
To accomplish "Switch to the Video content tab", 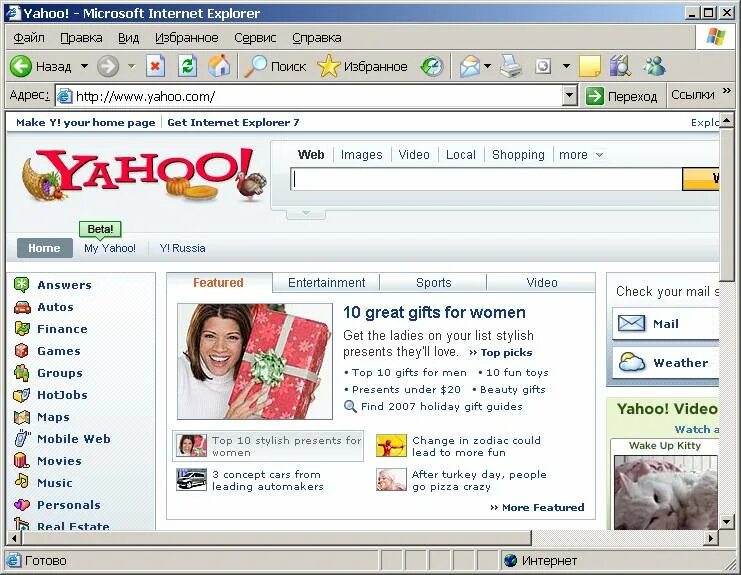I will pos(542,283).
